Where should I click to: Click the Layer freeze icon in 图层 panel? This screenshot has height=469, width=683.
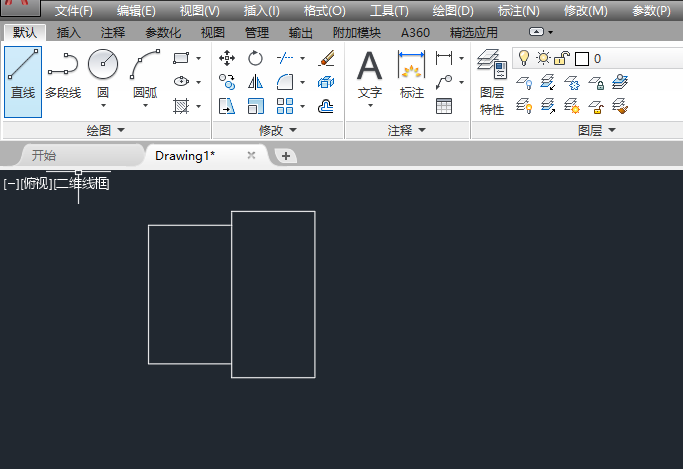coord(571,82)
